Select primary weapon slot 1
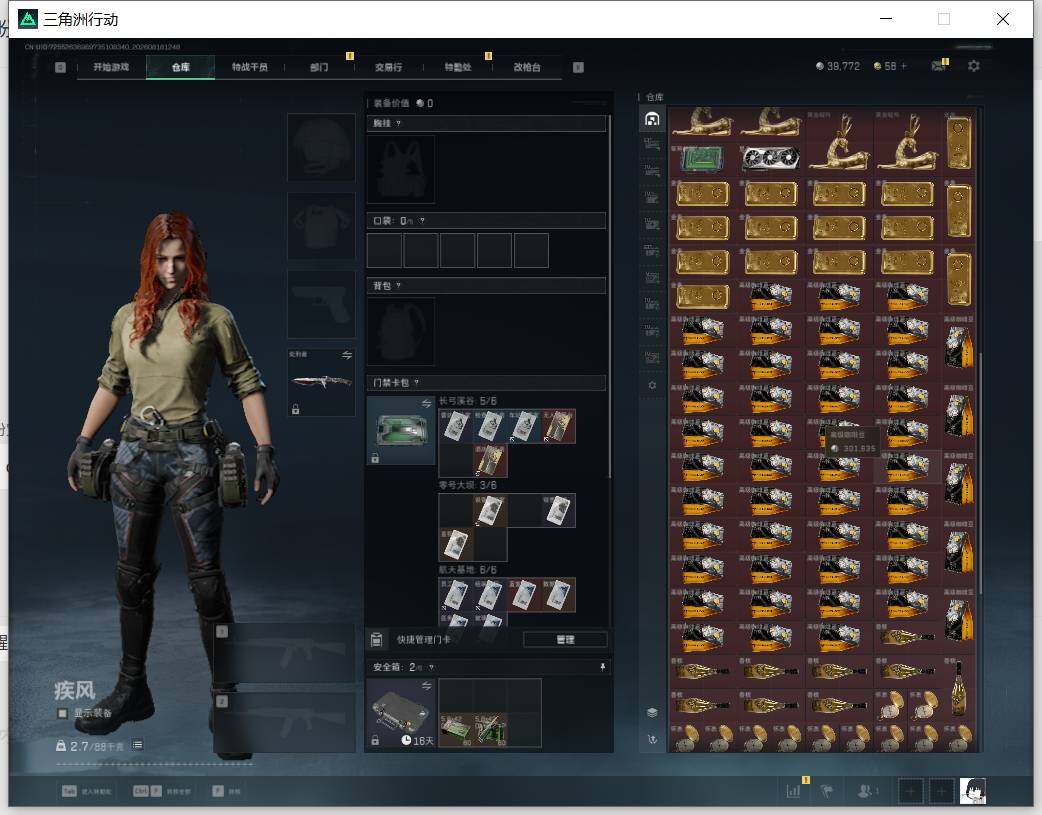 click(x=285, y=653)
